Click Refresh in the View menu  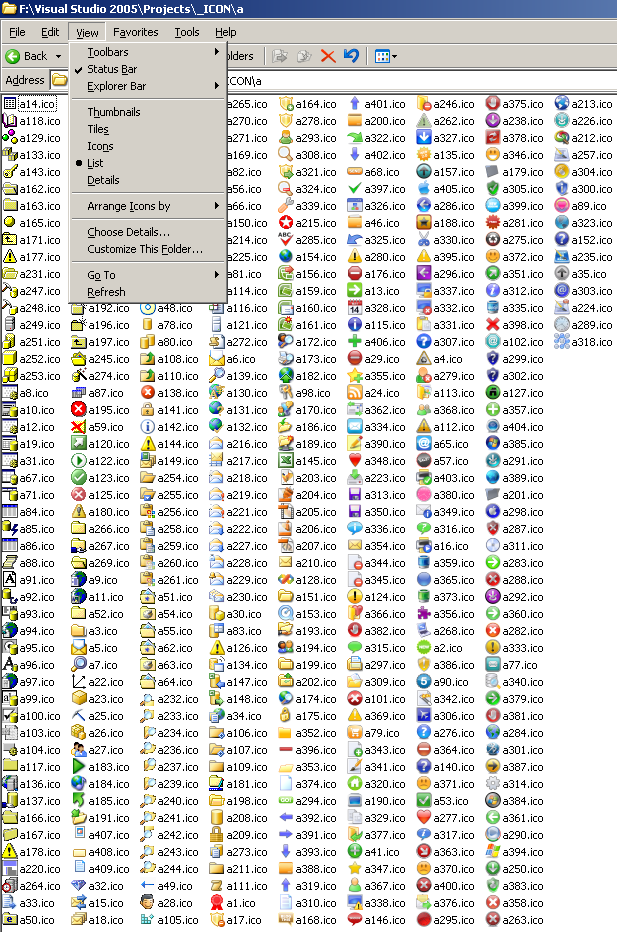pos(148,292)
